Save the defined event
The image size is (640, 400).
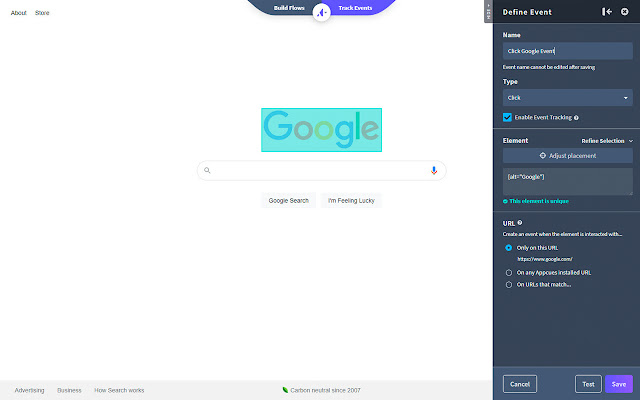tap(619, 384)
